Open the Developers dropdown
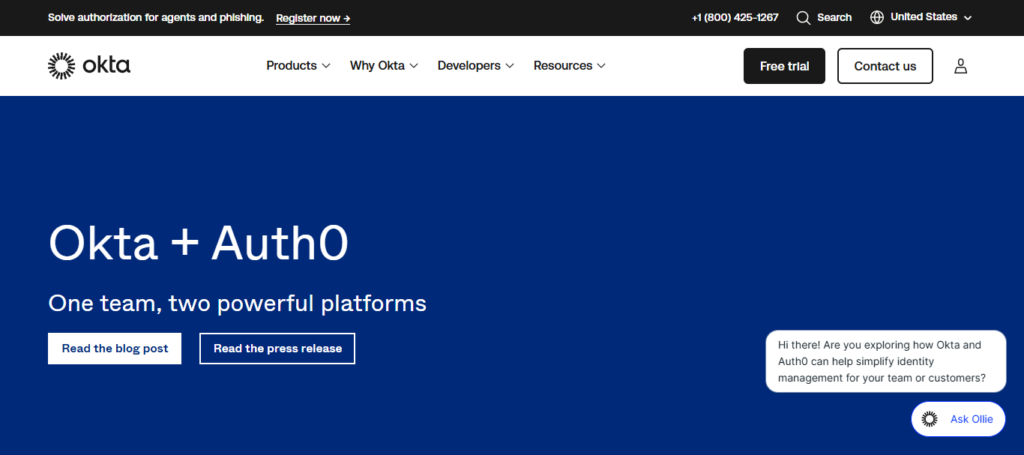This screenshot has width=1024, height=455. 476,66
